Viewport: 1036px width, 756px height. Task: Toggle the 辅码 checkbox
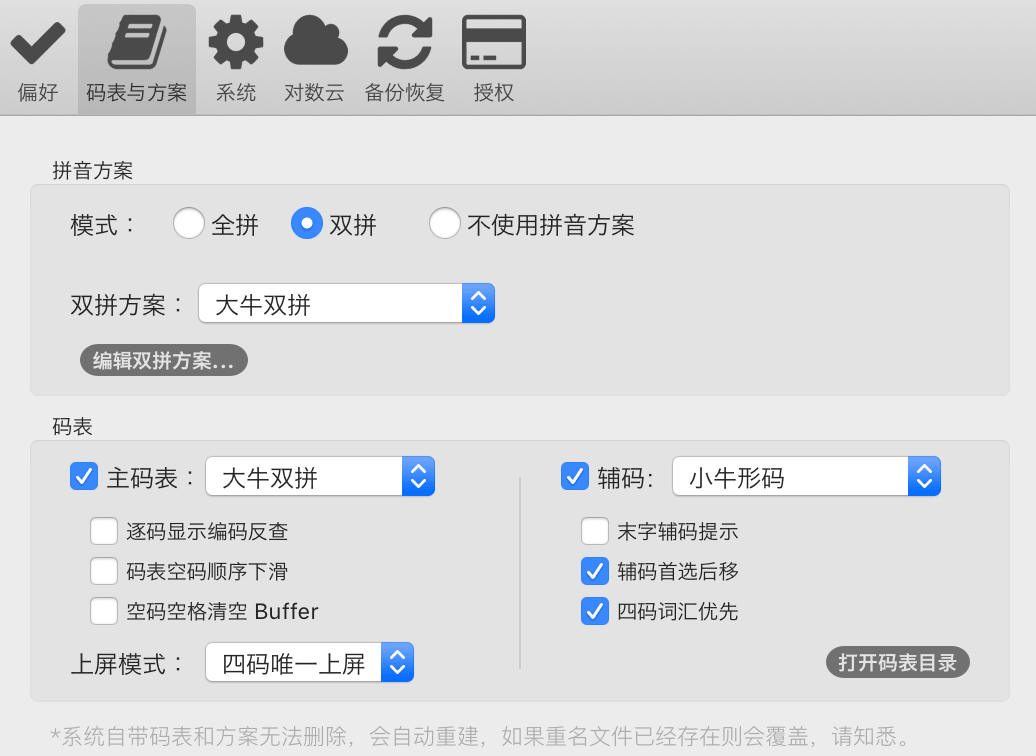(575, 476)
